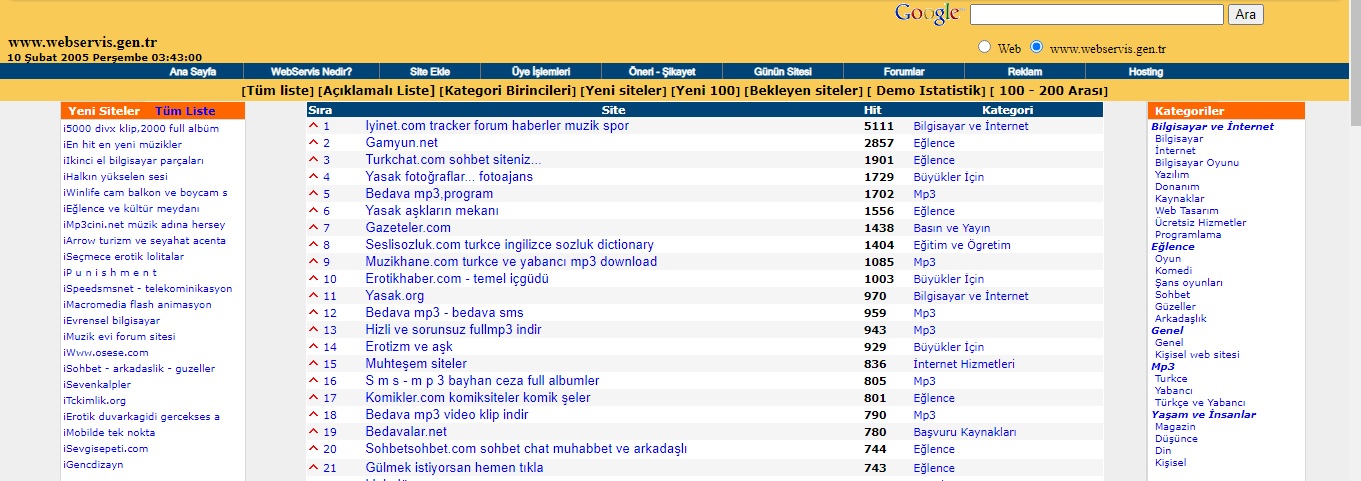The height and width of the screenshot is (481, 1361).
Task: Open Reklam menu item
Action: click(x=1025, y=72)
